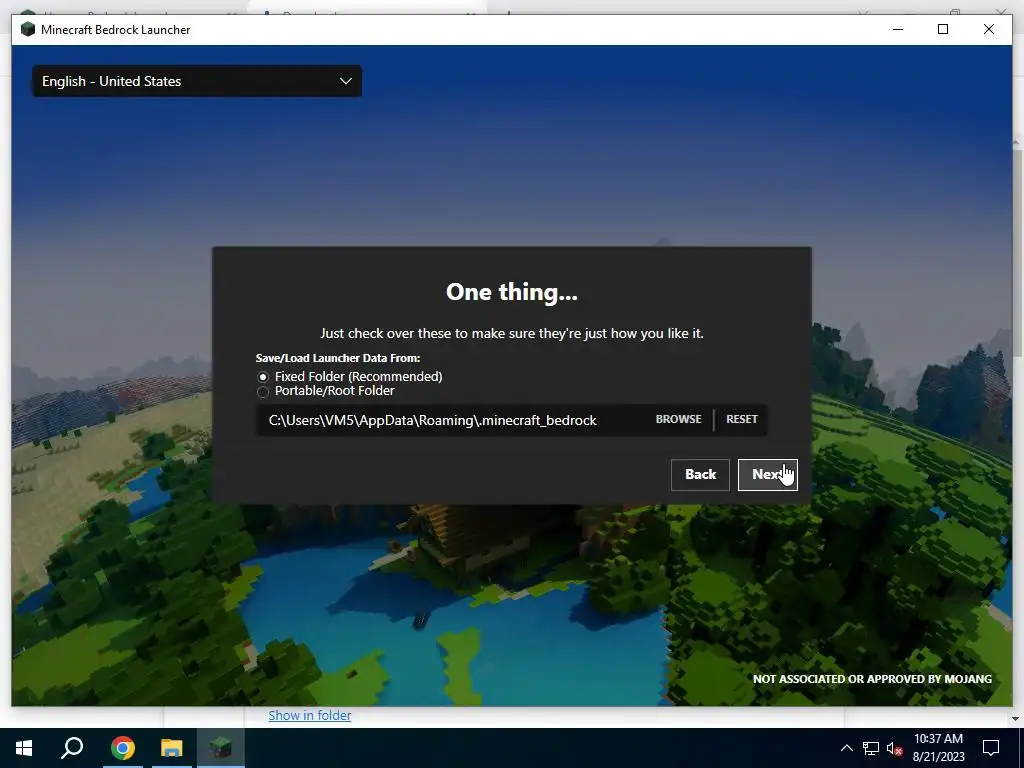Click RESET to restore default path
The width and height of the screenshot is (1024, 768).
(742, 419)
